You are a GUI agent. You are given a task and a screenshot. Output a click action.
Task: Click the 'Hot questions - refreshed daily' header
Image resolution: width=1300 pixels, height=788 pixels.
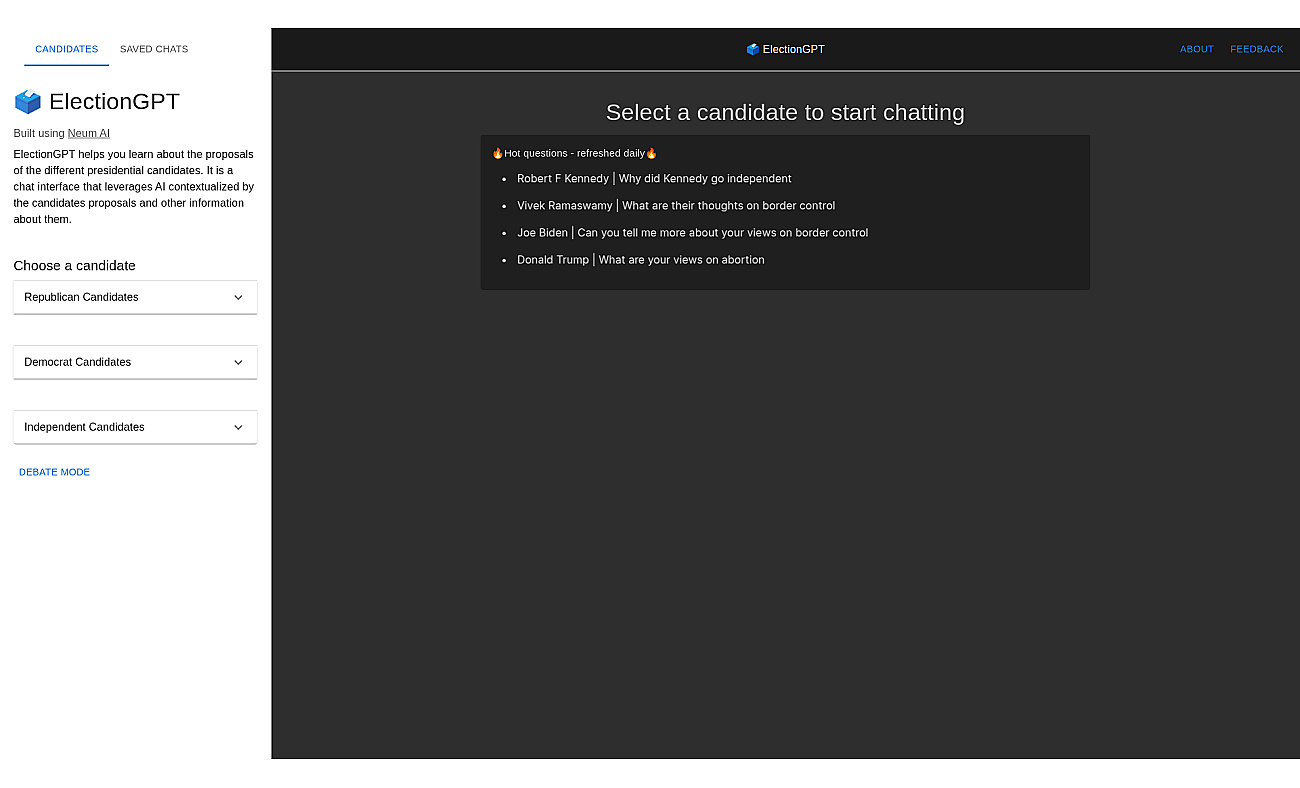[574, 153]
